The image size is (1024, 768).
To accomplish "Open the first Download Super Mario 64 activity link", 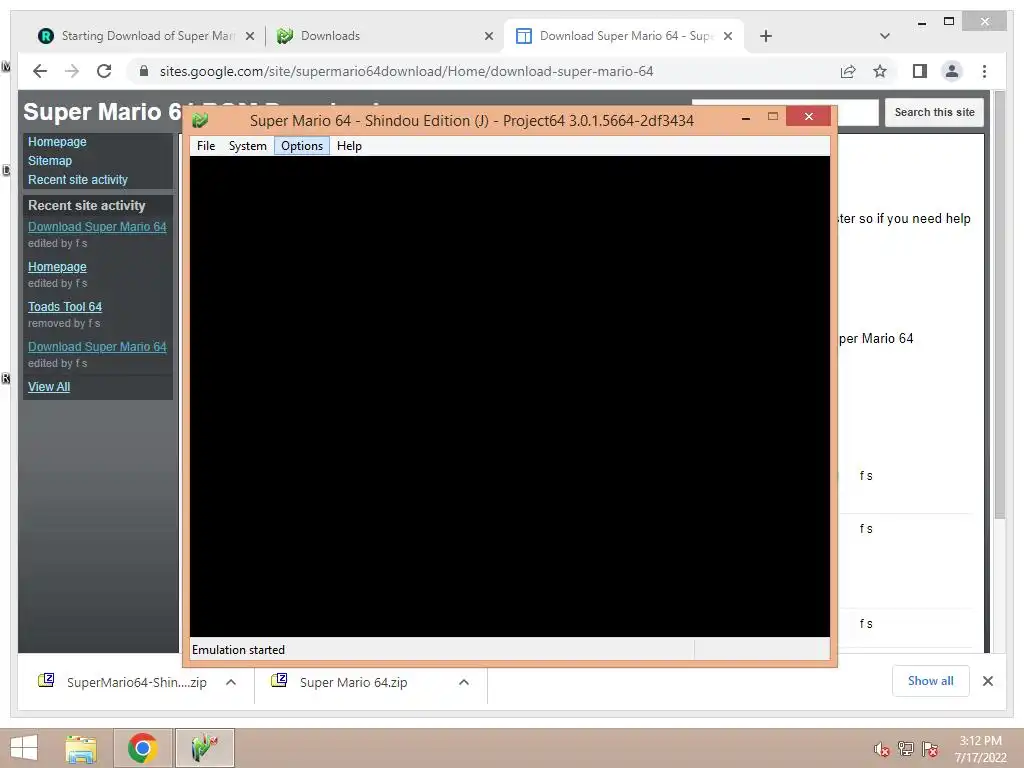I will (x=97, y=227).
